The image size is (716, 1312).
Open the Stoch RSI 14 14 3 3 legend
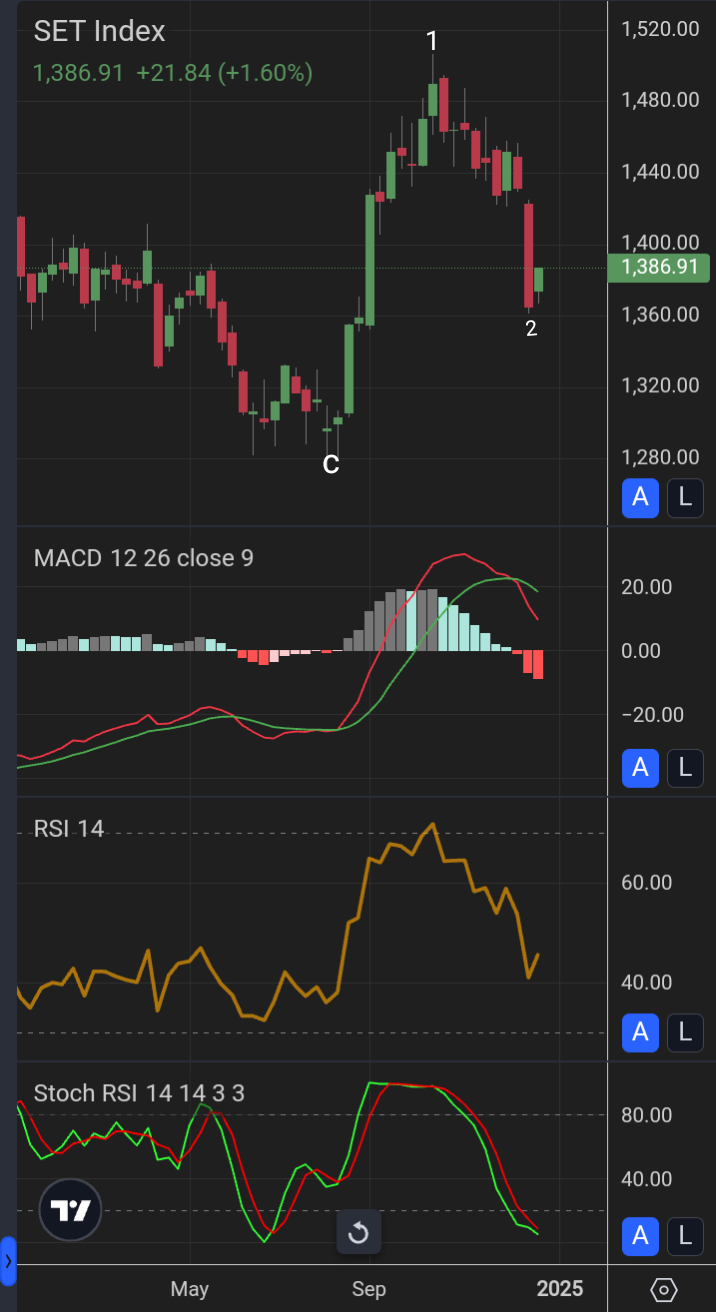point(139,1093)
